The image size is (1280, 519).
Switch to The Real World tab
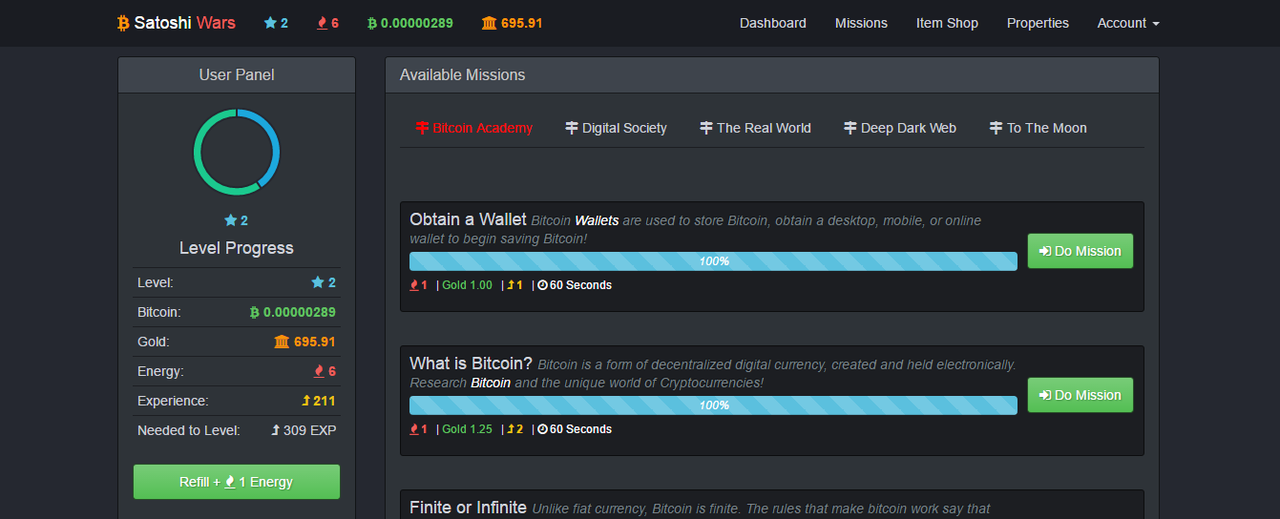pyautogui.click(x=755, y=128)
